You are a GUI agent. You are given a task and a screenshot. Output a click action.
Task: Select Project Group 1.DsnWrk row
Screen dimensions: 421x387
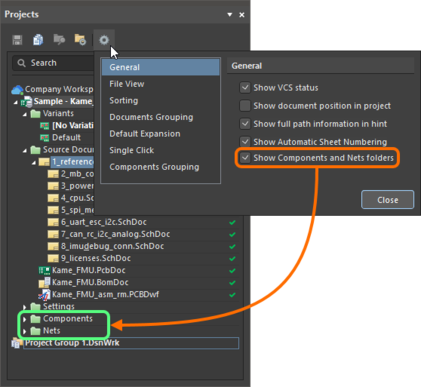point(131,343)
